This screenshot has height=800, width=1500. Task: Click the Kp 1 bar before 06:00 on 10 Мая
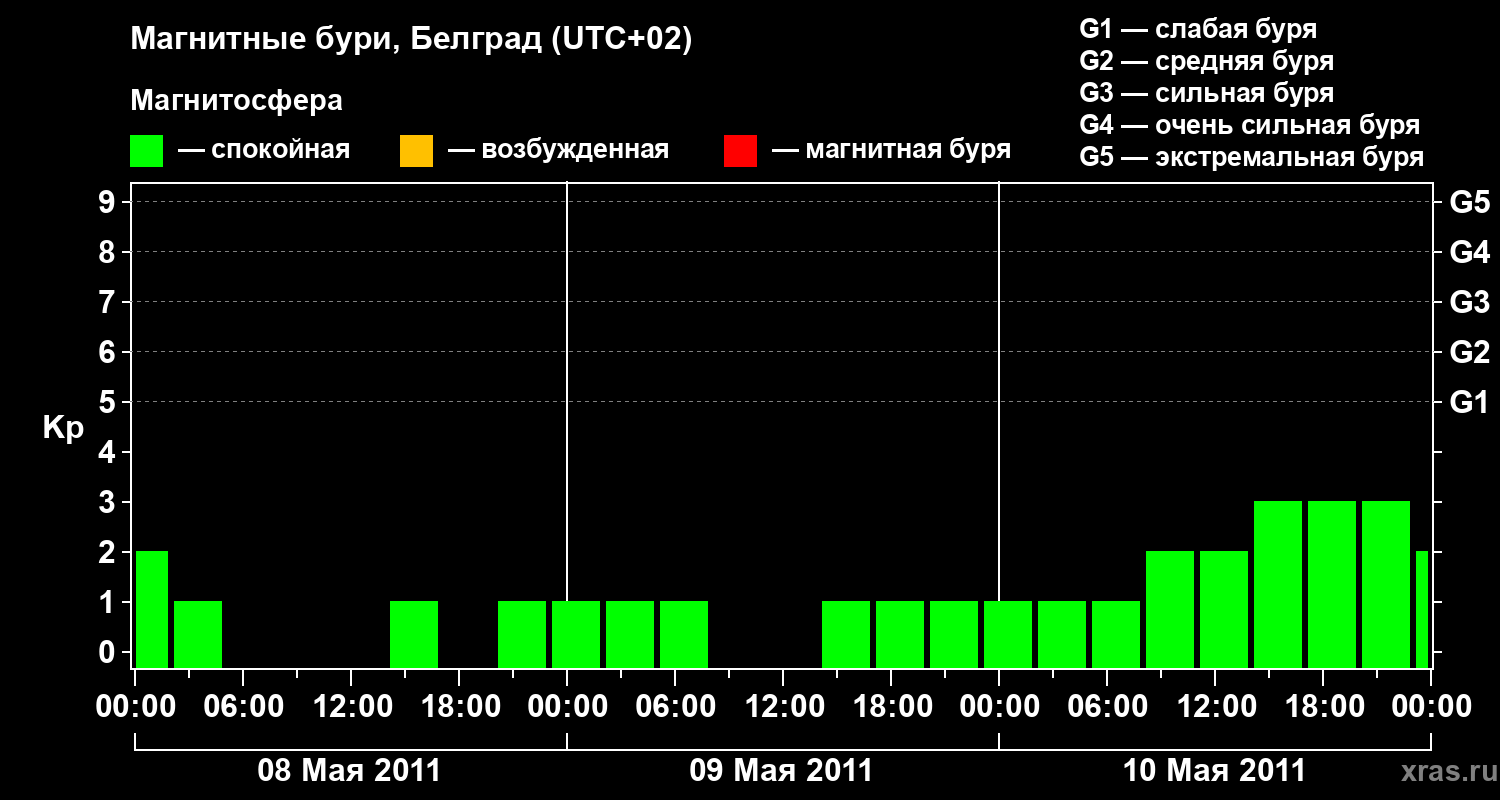tap(1062, 634)
